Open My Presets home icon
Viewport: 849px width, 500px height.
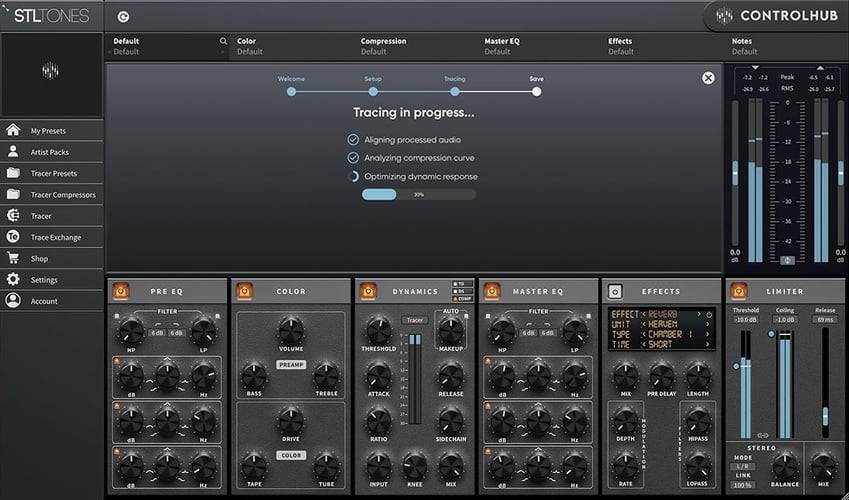coord(13,130)
